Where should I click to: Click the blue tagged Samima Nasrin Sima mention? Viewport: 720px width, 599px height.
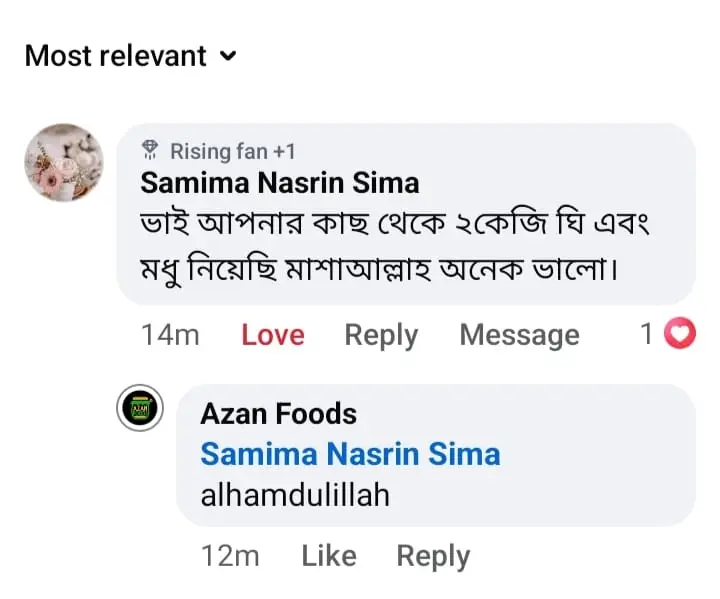click(350, 454)
